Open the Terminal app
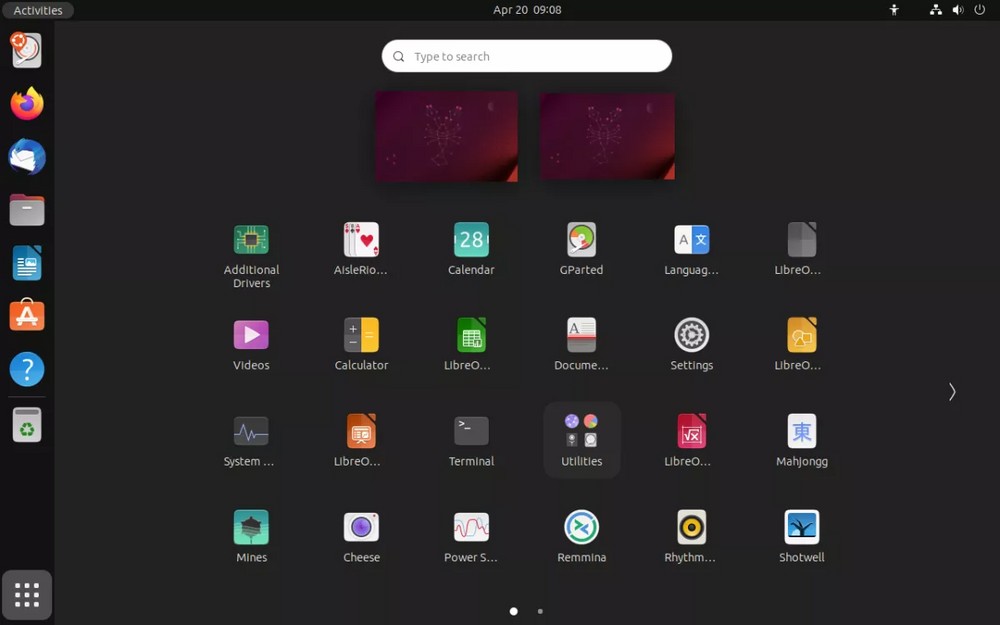The image size is (1000, 625). coord(471,432)
